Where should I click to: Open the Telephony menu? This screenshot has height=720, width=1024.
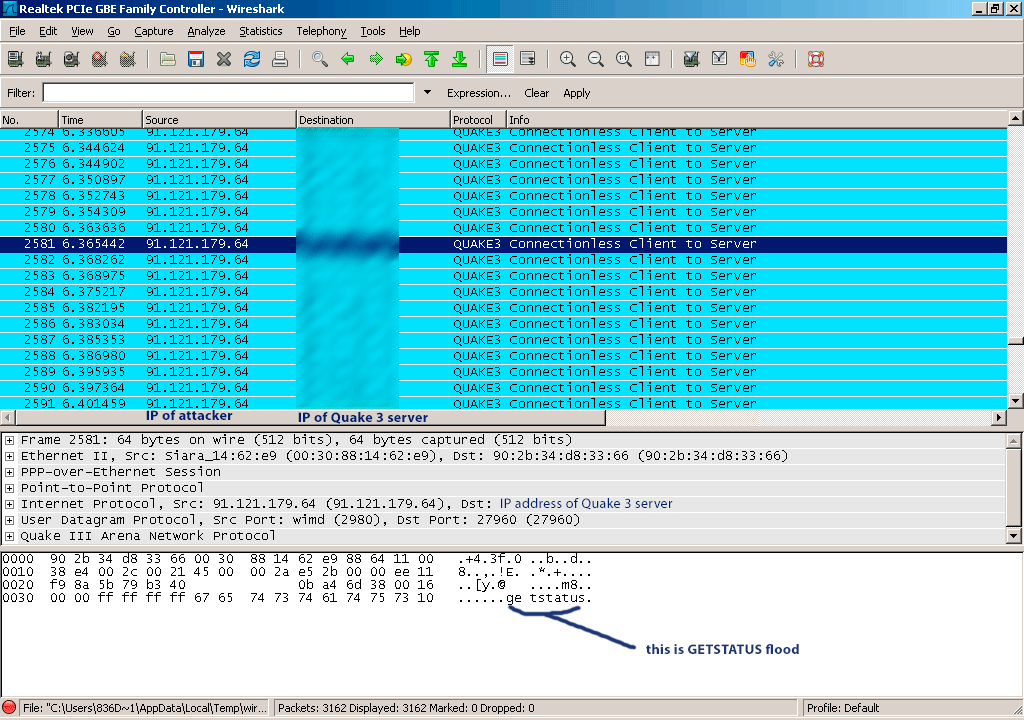[321, 31]
